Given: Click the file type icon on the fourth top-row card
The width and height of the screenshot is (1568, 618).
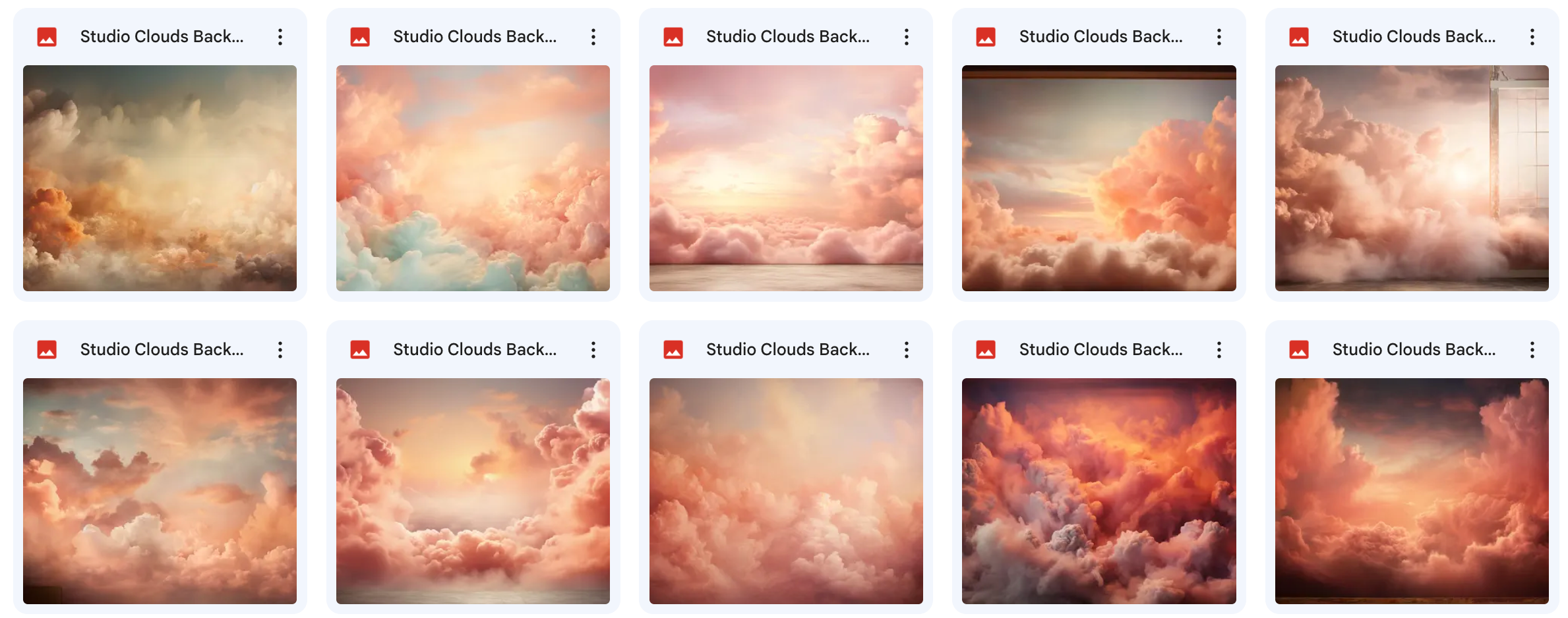Looking at the screenshot, I should tap(985, 36).
